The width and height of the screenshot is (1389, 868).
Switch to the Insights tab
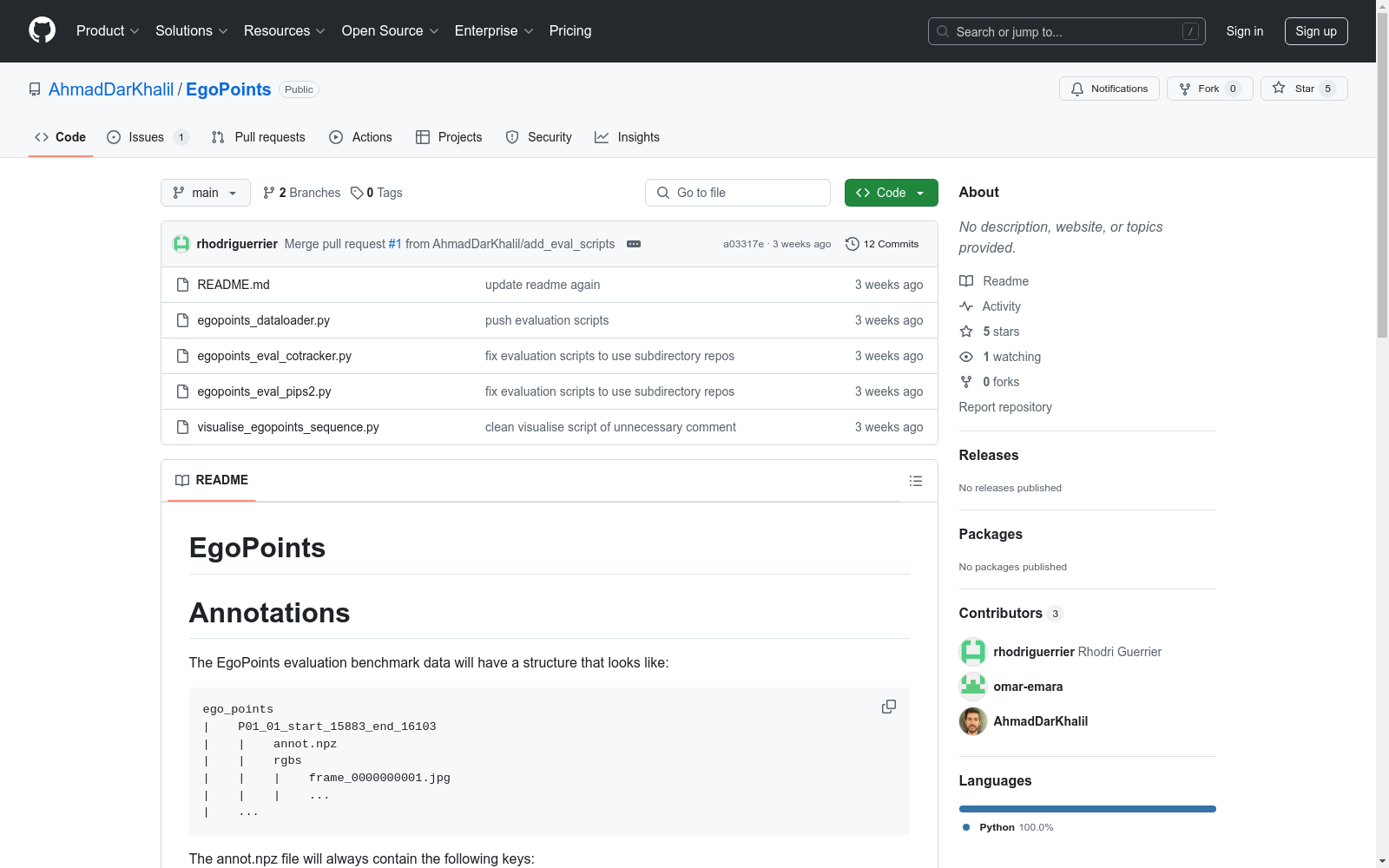pos(627,137)
